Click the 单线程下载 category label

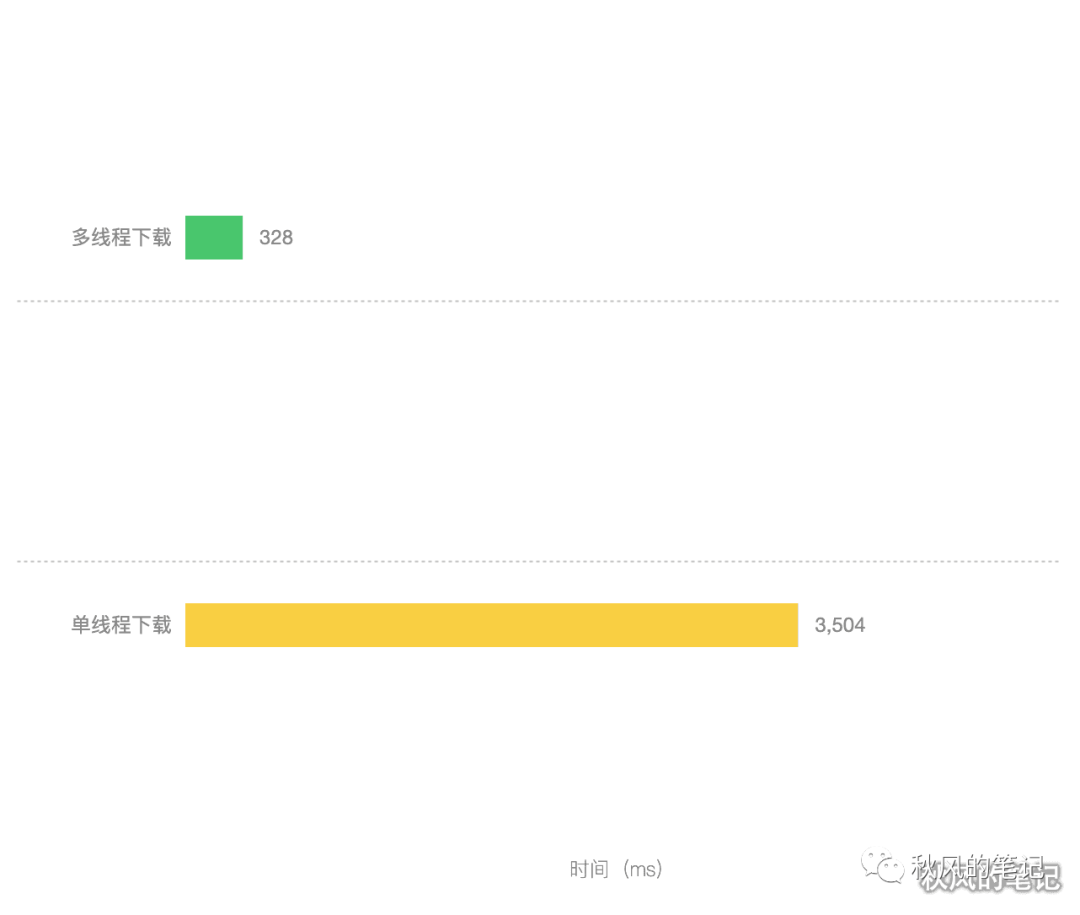pyautogui.click(x=121, y=625)
